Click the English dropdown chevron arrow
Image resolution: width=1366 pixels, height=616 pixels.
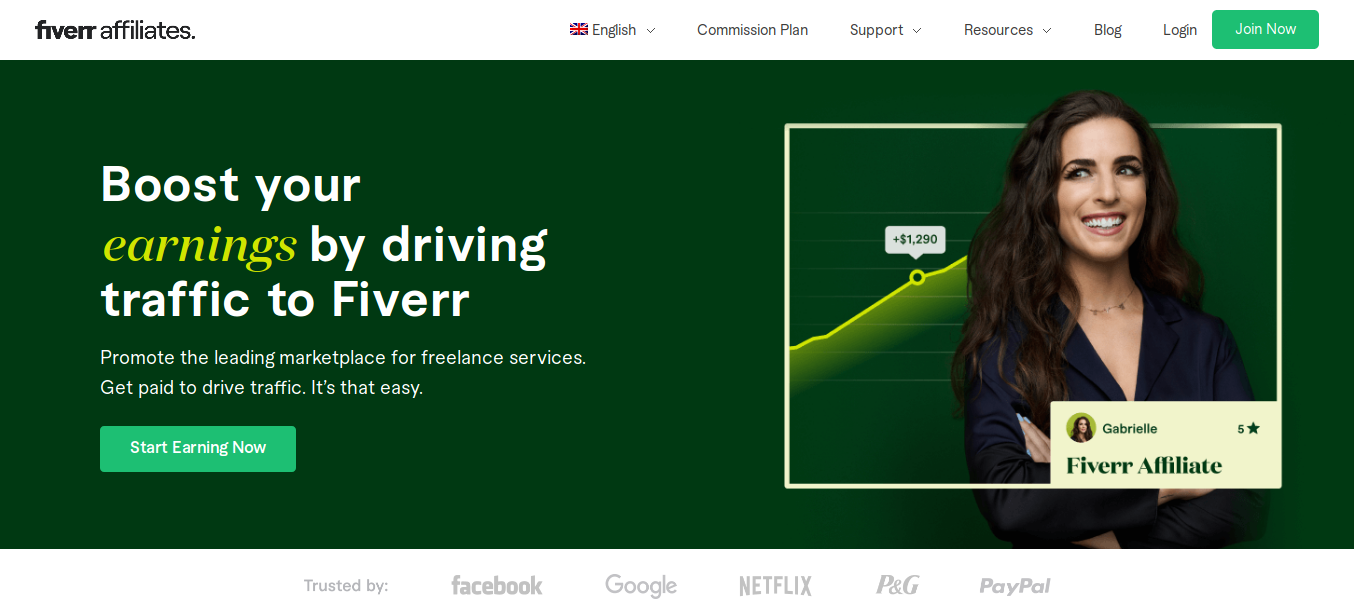tap(650, 31)
